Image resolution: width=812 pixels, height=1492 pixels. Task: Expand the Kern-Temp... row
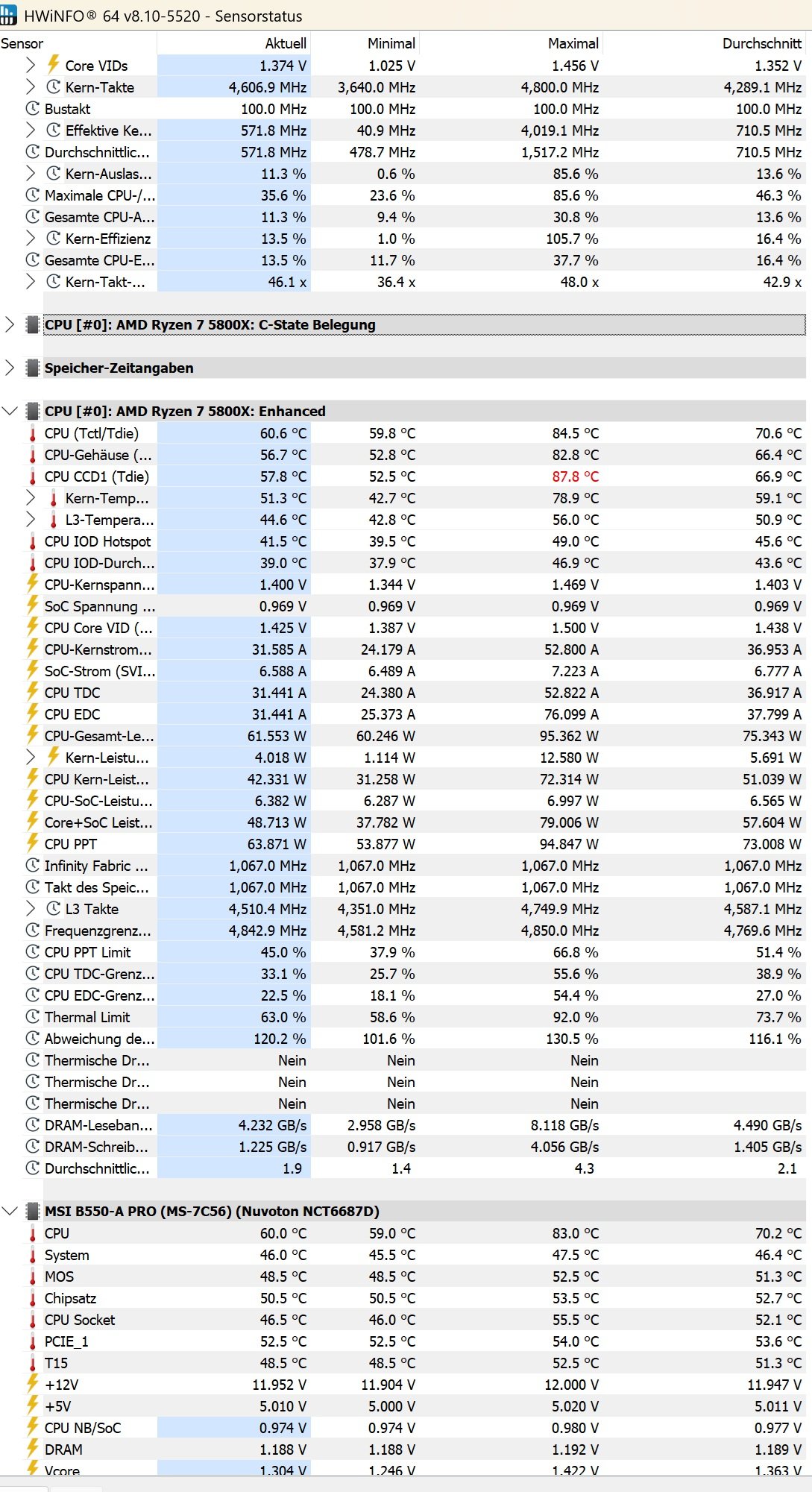30,498
